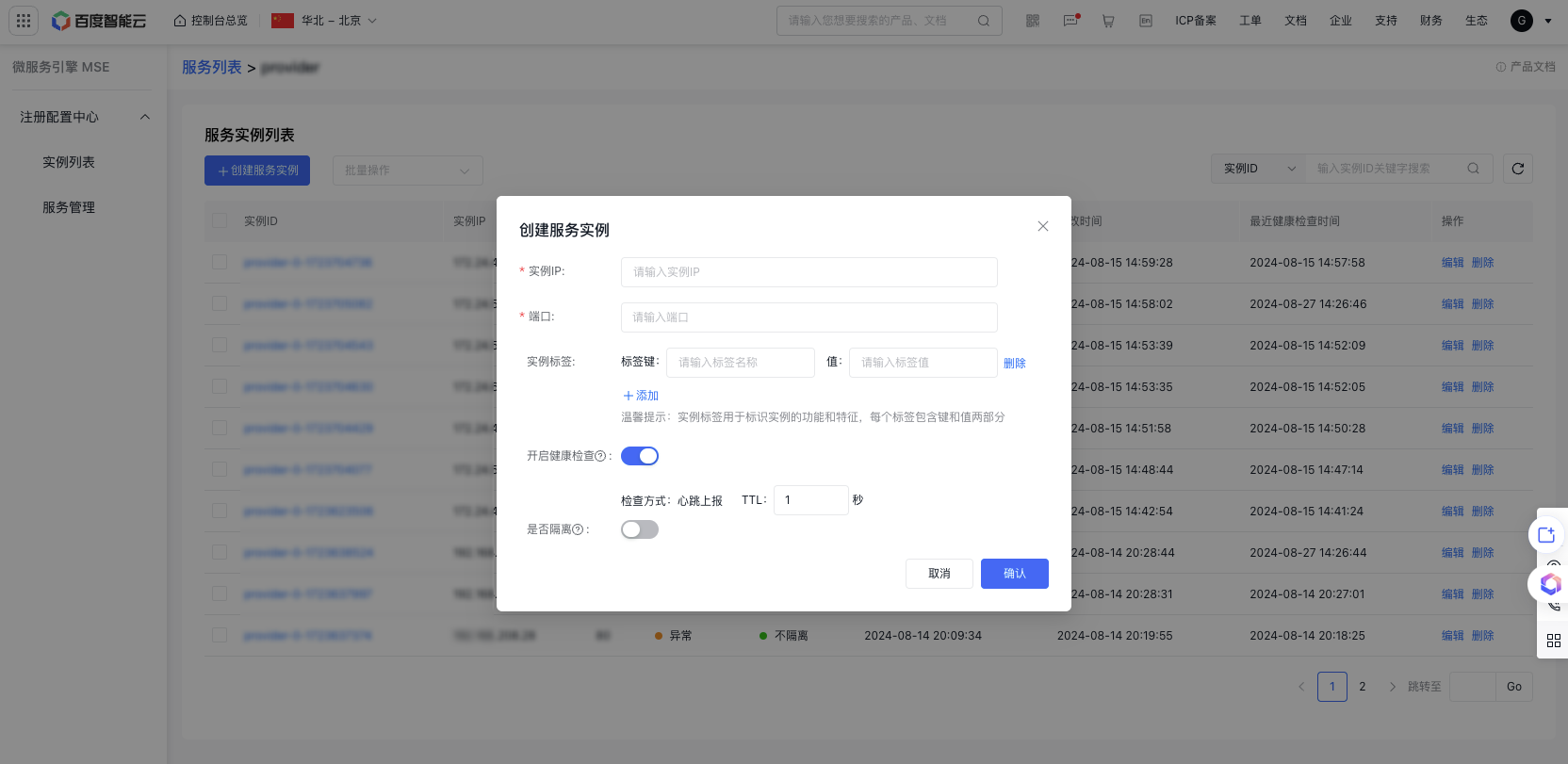Image resolution: width=1568 pixels, height=764 pixels.
Task: Click 删除 in the 2024-08-14 20:18:25 row
Action: click(x=1483, y=636)
